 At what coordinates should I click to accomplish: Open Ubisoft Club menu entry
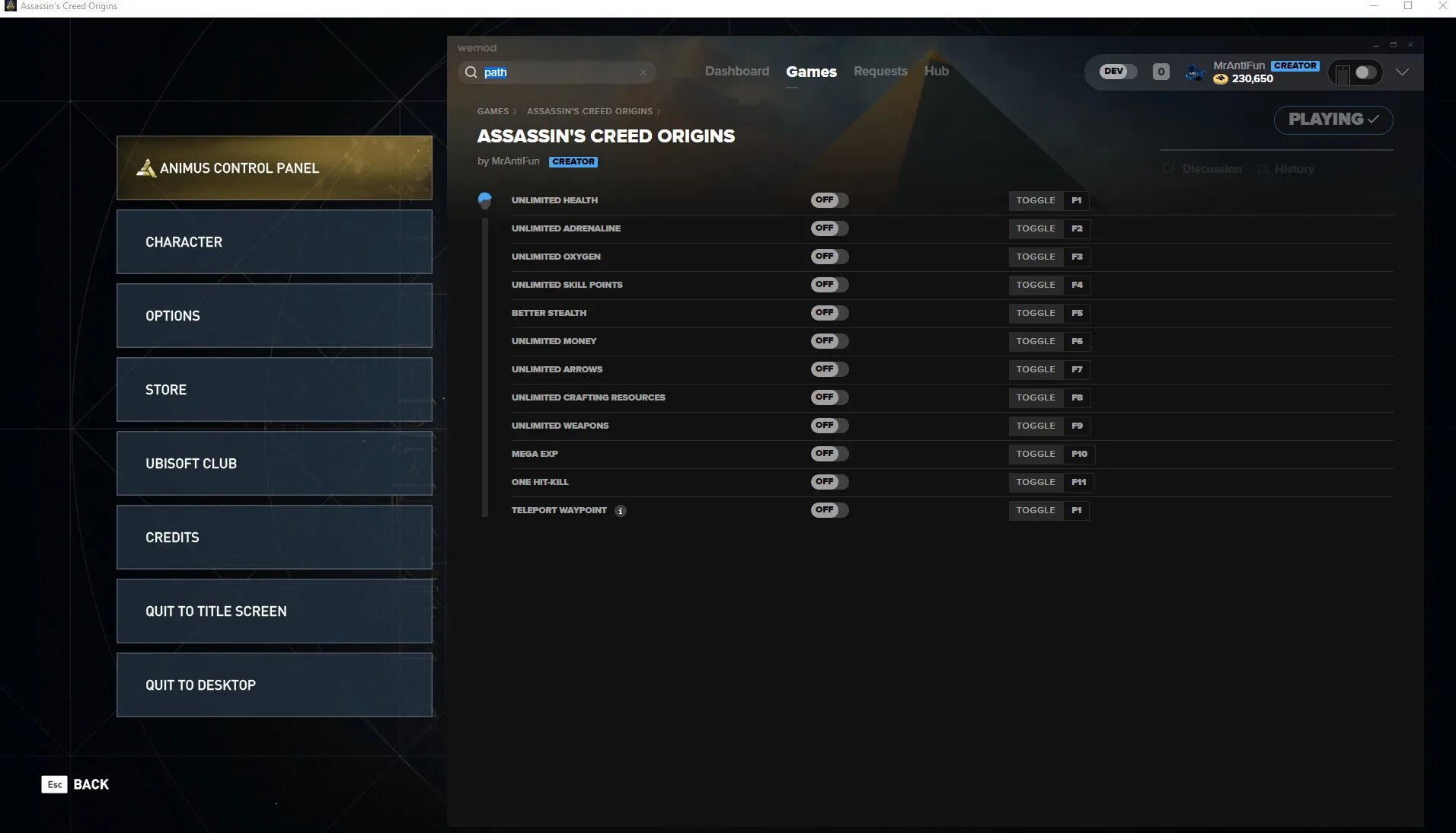click(274, 463)
